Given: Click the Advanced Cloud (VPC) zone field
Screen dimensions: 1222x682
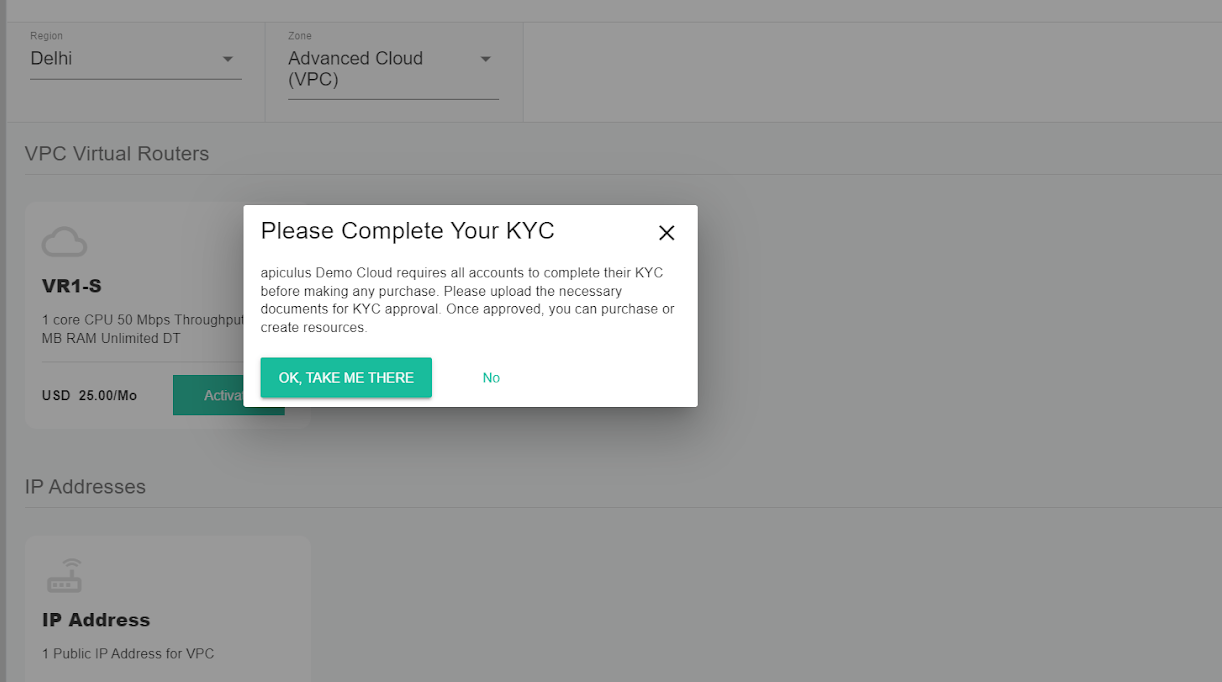Looking at the screenshot, I should pos(356,68).
